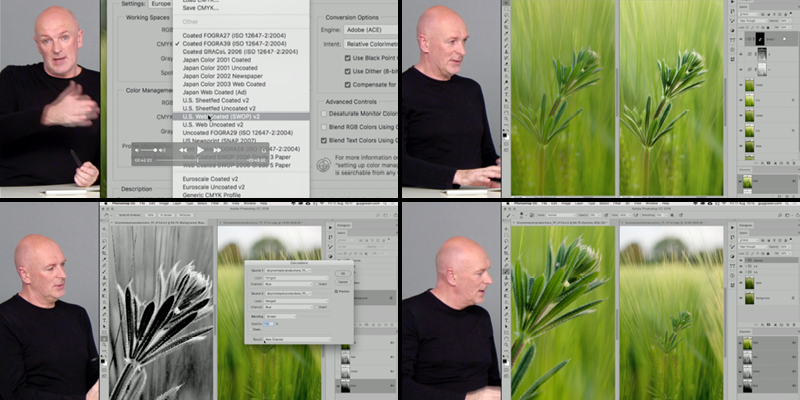Open the Intent Relative Colorimetric dropdown

point(370,44)
